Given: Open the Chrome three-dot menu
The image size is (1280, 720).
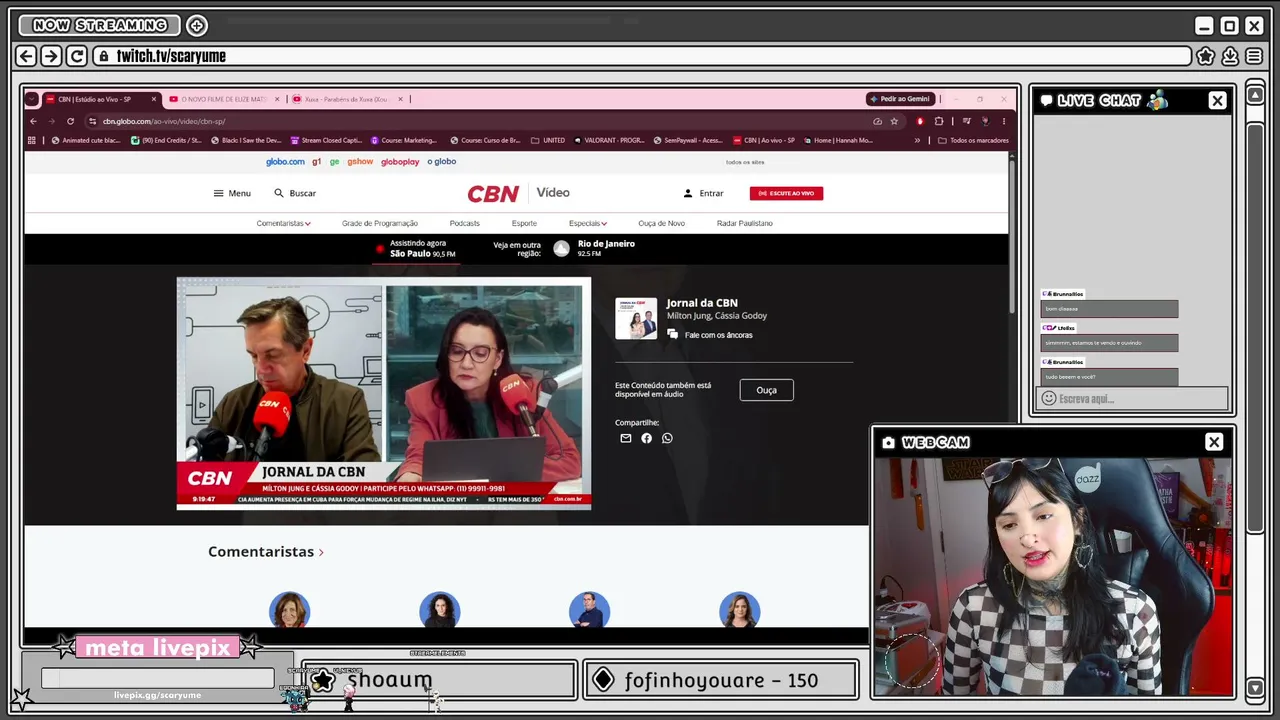Looking at the screenshot, I should [x=1004, y=121].
